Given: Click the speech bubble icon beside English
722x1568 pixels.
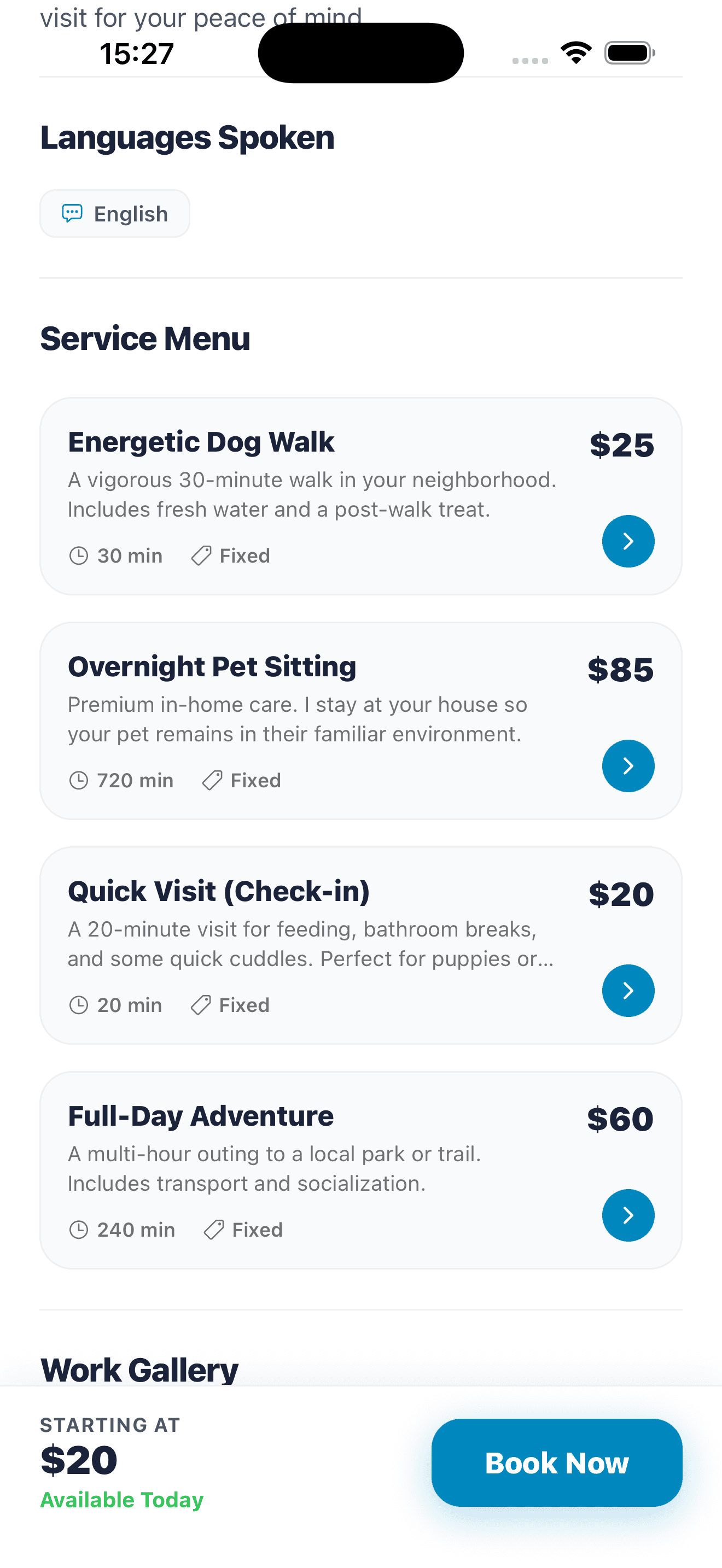Looking at the screenshot, I should (72, 213).
